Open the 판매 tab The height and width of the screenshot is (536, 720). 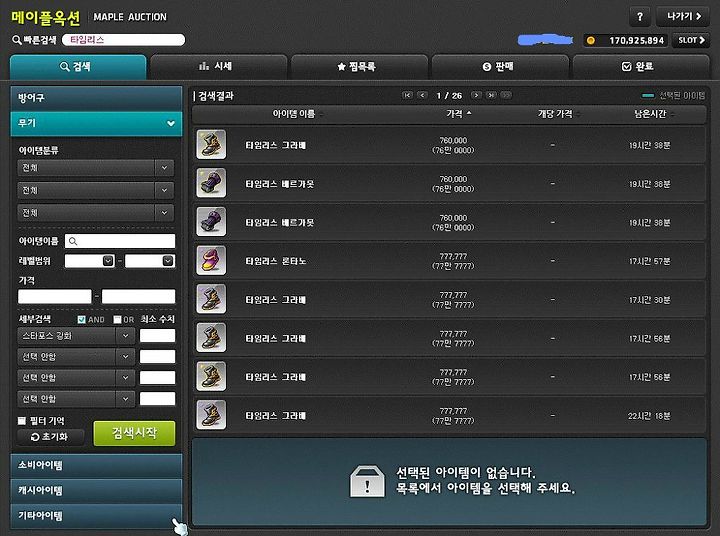coord(501,67)
